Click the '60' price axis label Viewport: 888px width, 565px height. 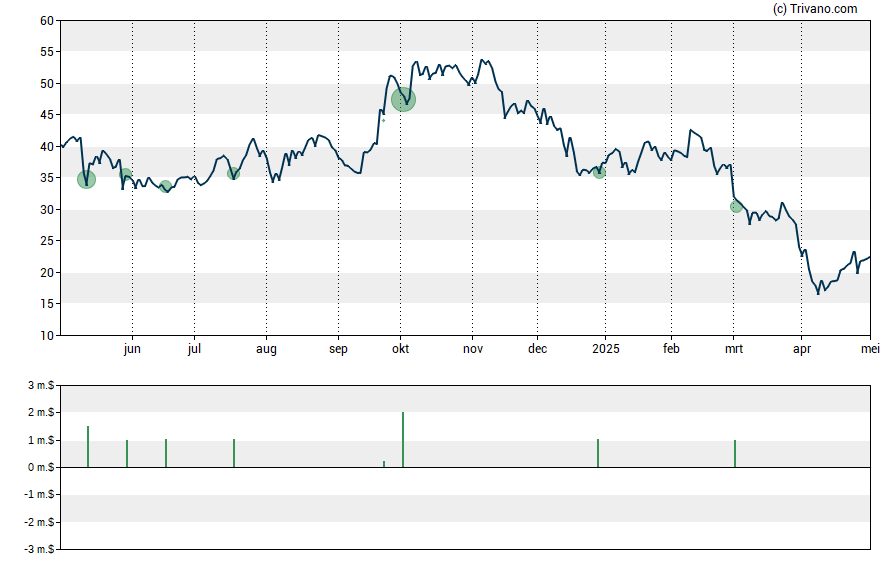point(47,21)
